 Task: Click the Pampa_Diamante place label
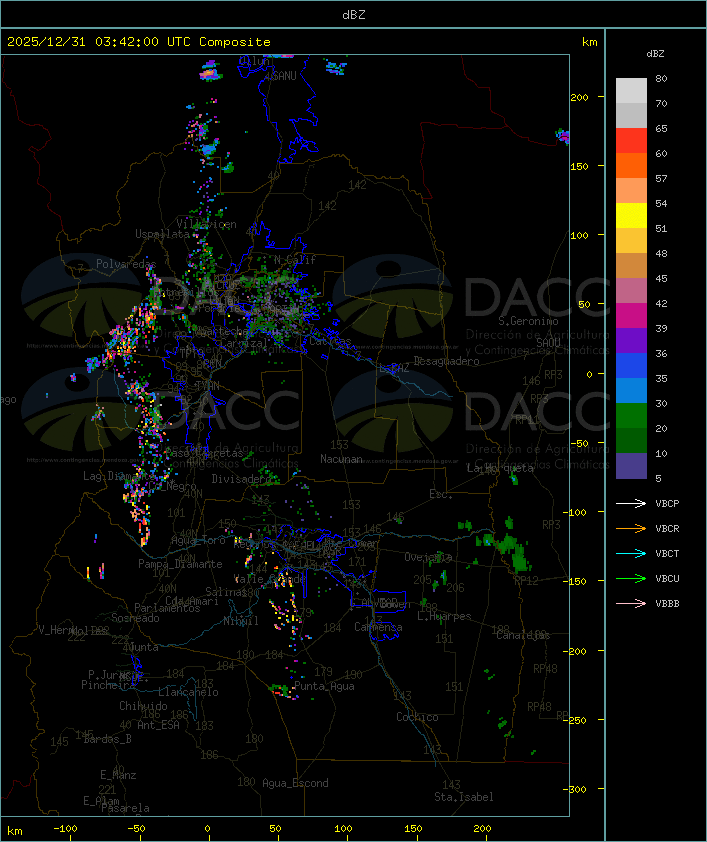tap(180, 564)
